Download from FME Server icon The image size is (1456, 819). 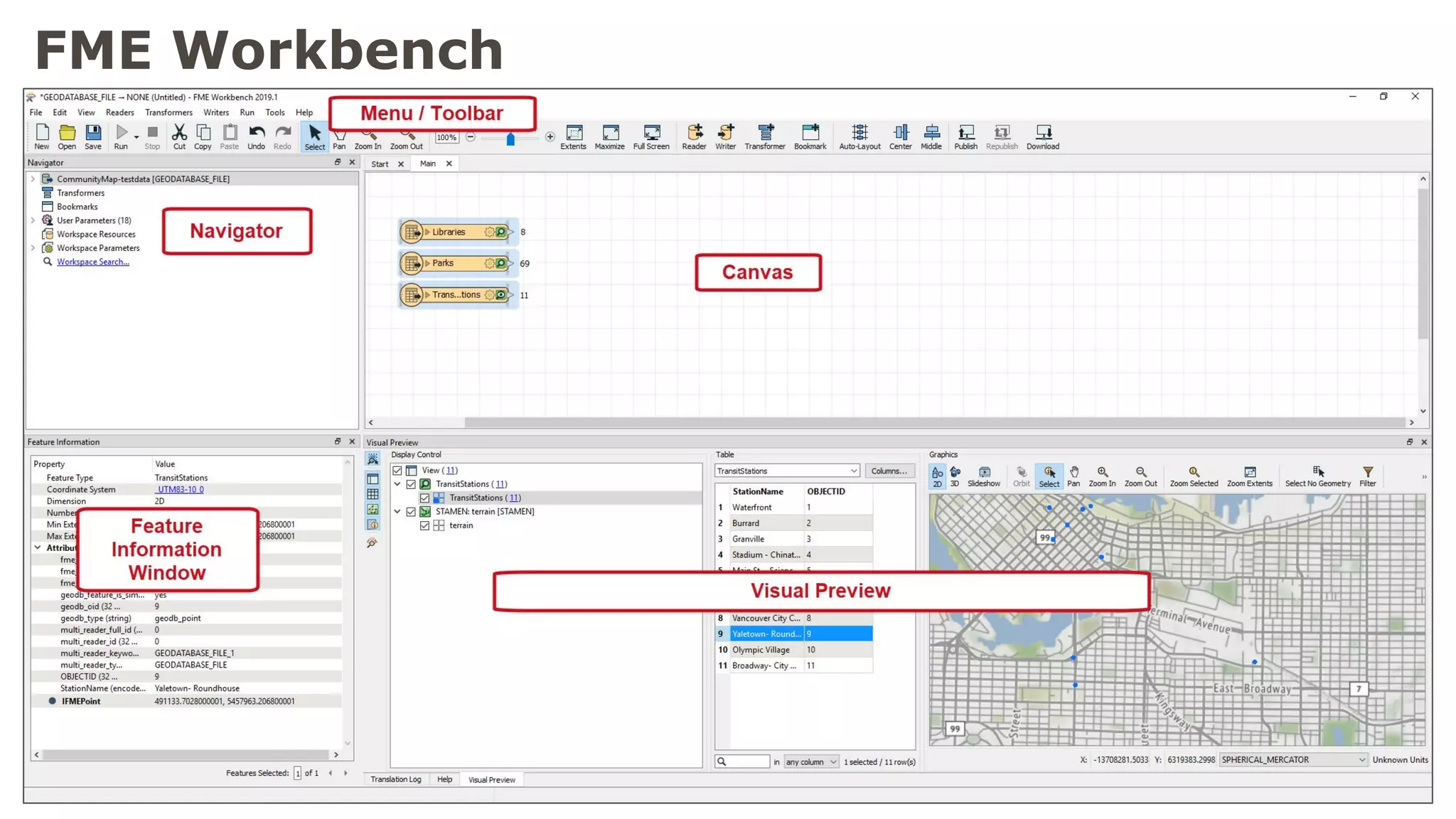pos(1042,136)
